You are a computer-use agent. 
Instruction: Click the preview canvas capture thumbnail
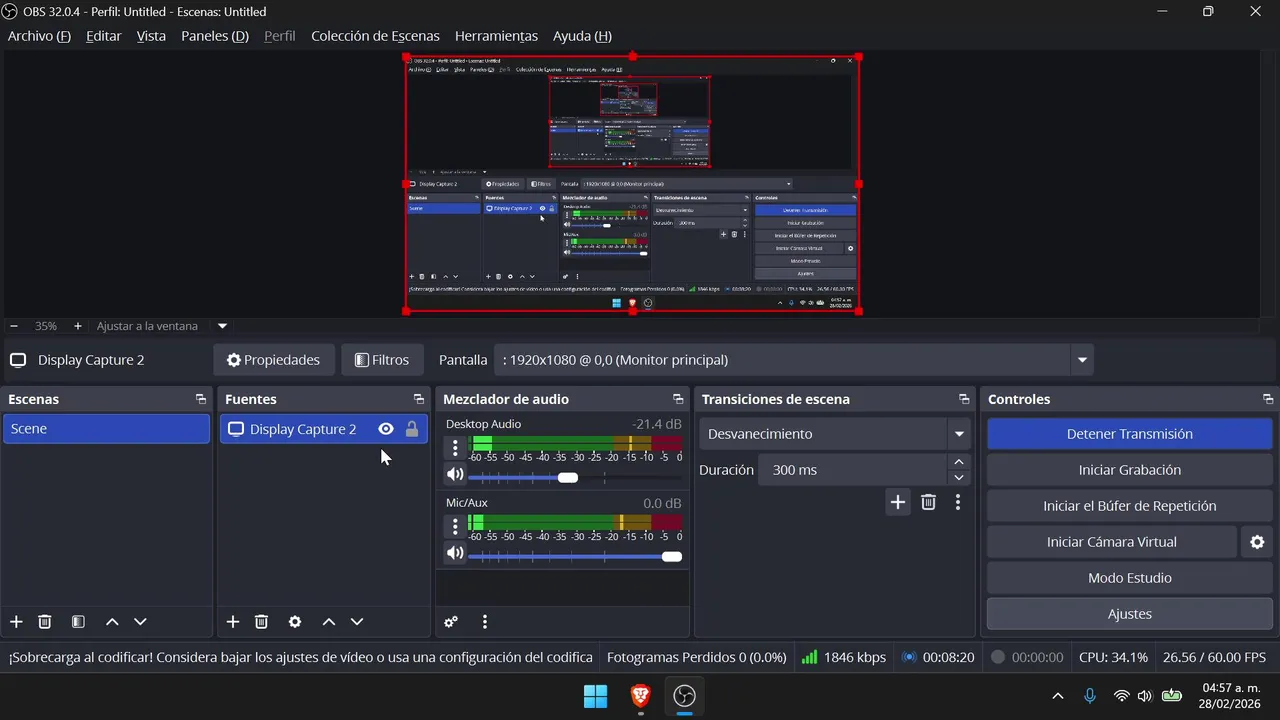coord(633,184)
